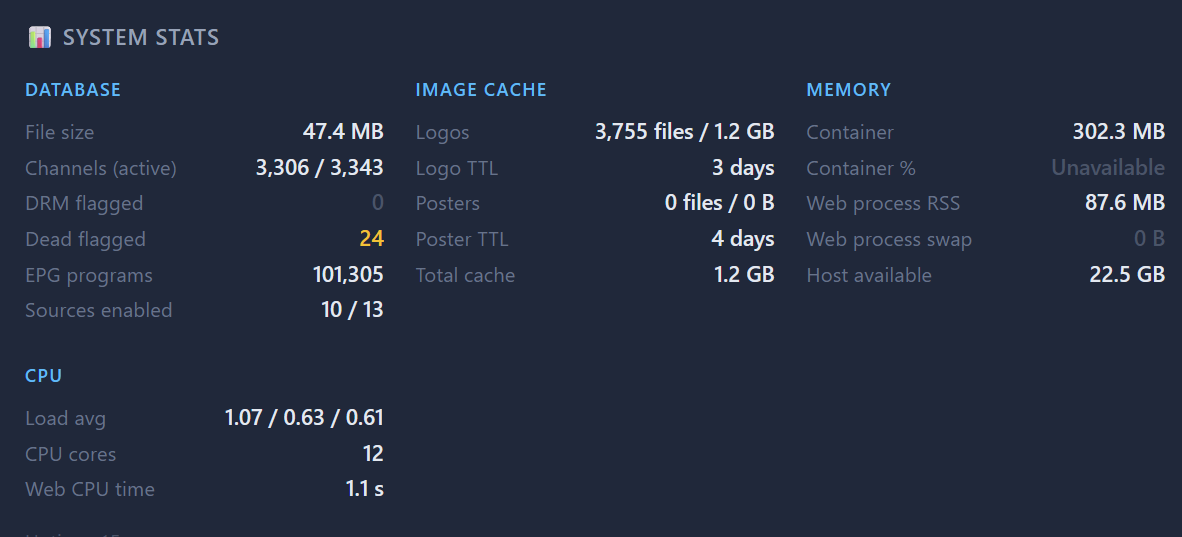Image resolution: width=1182 pixels, height=537 pixels.
Task: Select the Web process RSS value 87.6 MB
Action: [x=1124, y=203]
